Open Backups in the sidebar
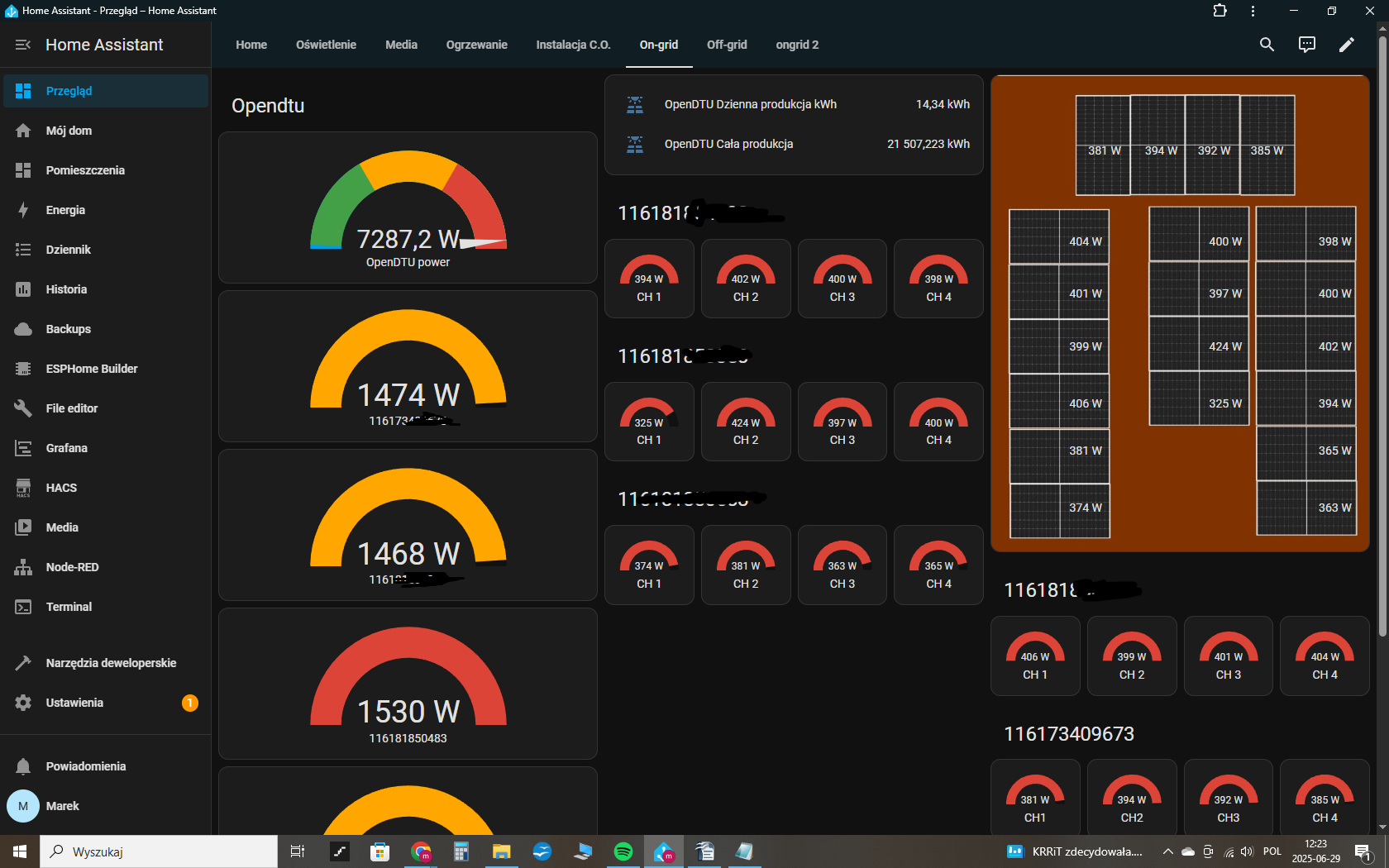 [x=106, y=329]
